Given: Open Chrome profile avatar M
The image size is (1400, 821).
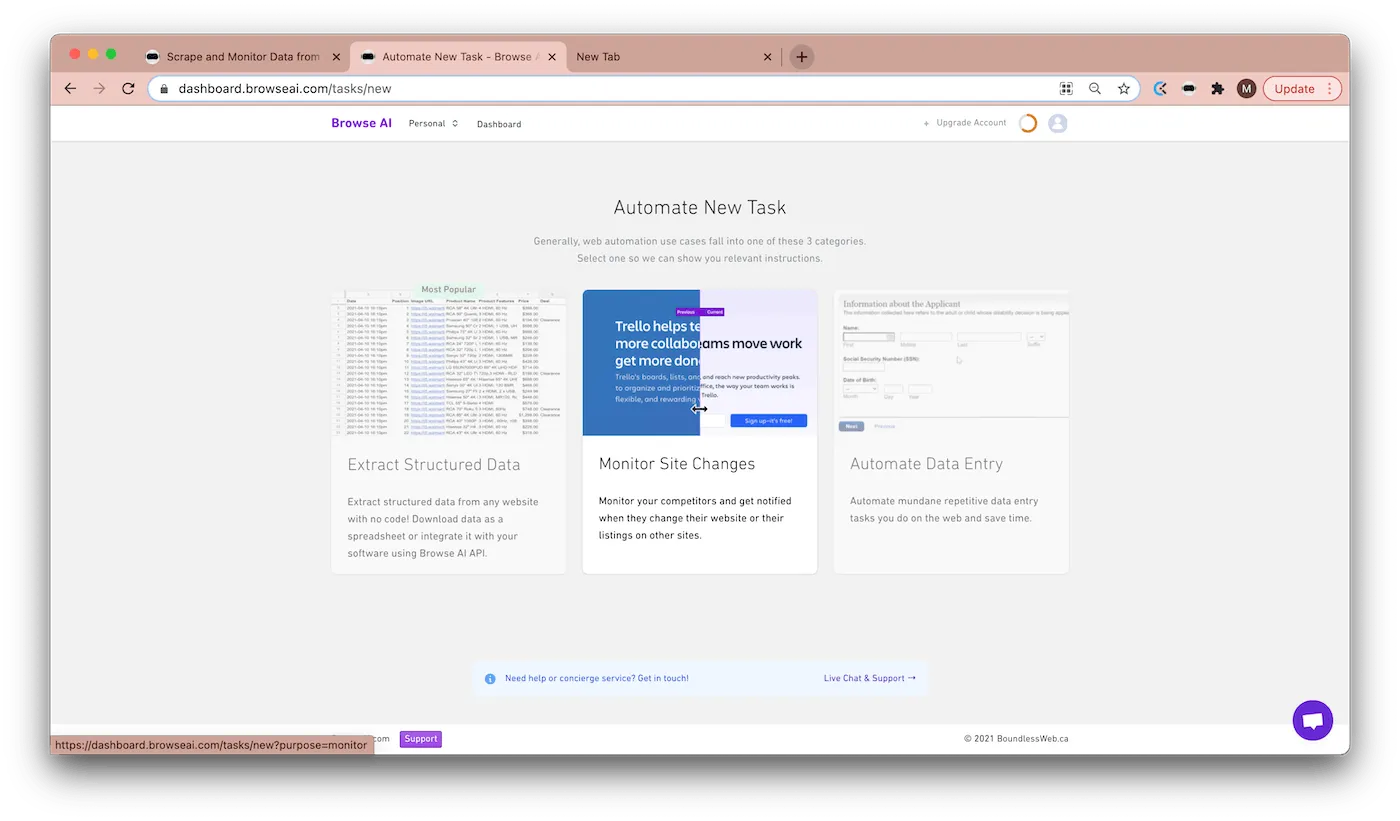Looking at the screenshot, I should [1246, 89].
